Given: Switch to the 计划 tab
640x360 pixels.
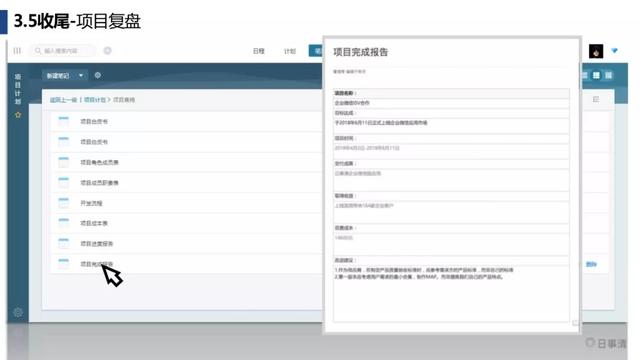Looking at the screenshot, I should (x=290, y=51).
